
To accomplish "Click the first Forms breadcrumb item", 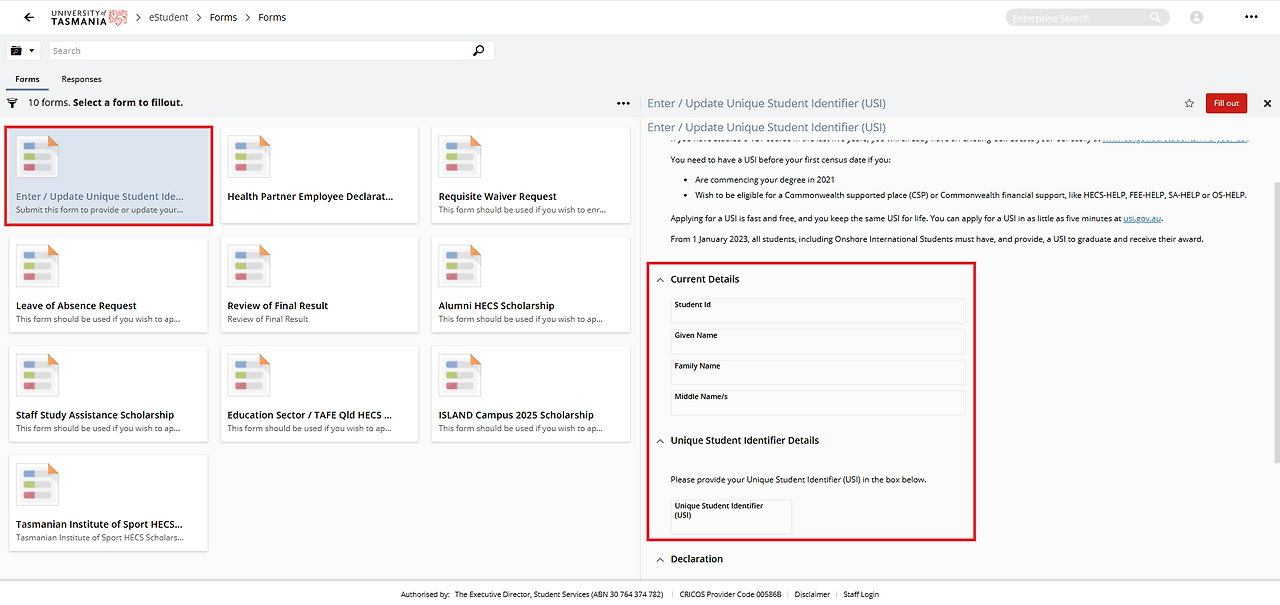I will tap(223, 18).
